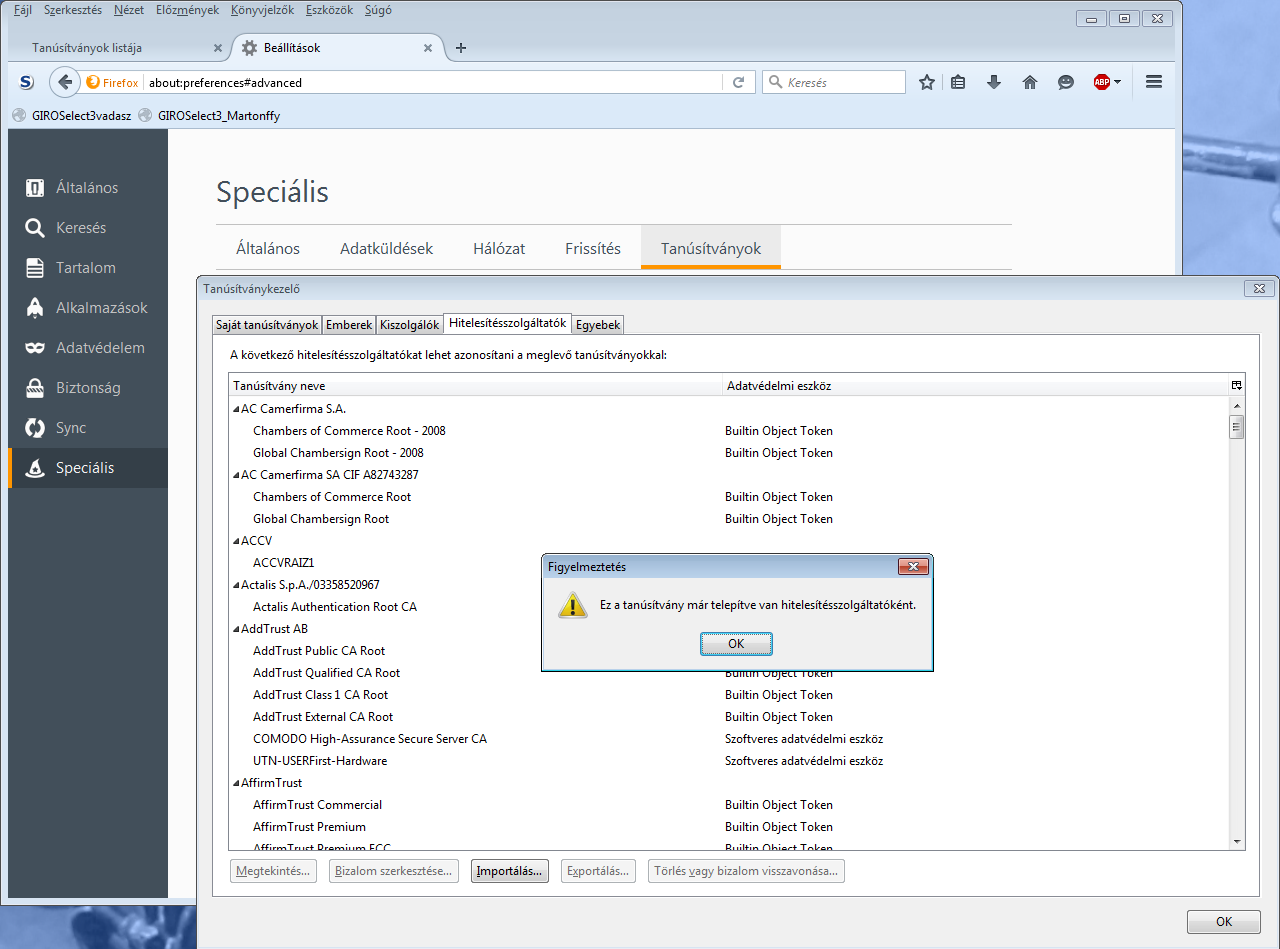This screenshot has height=949, width=1280.
Task: Open the hamburger menu icon
Action: pyautogui.click(x=1154, y=82)
